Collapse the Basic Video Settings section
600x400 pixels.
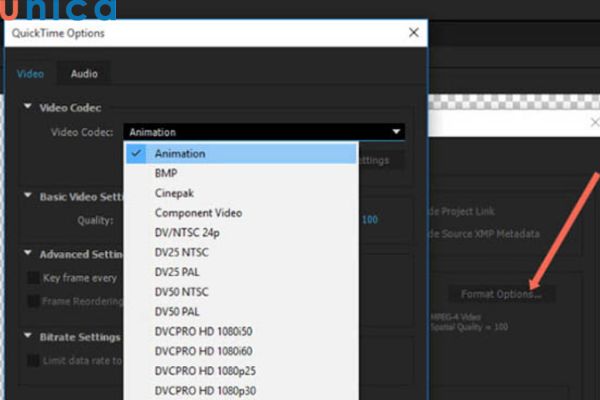(x=28, y=195)
